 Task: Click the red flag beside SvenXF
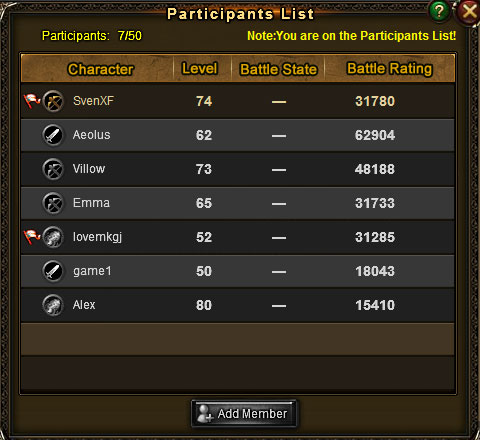pos(32,101)
